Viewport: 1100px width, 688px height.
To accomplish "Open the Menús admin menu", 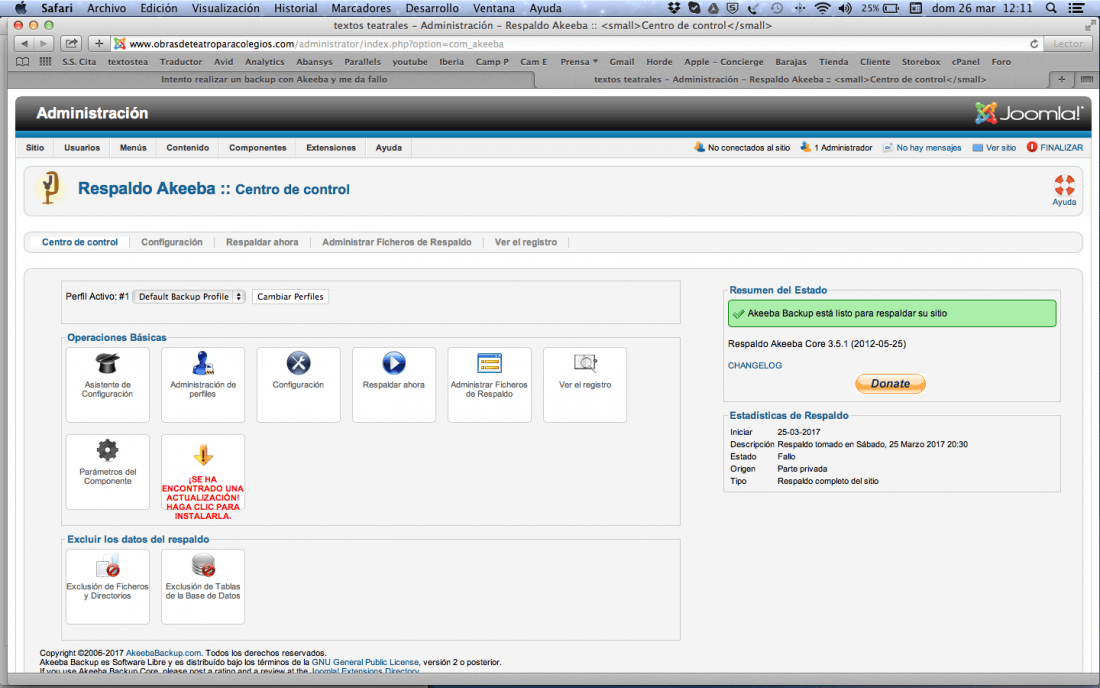I will pyautogui.click(x=133, y=148).
